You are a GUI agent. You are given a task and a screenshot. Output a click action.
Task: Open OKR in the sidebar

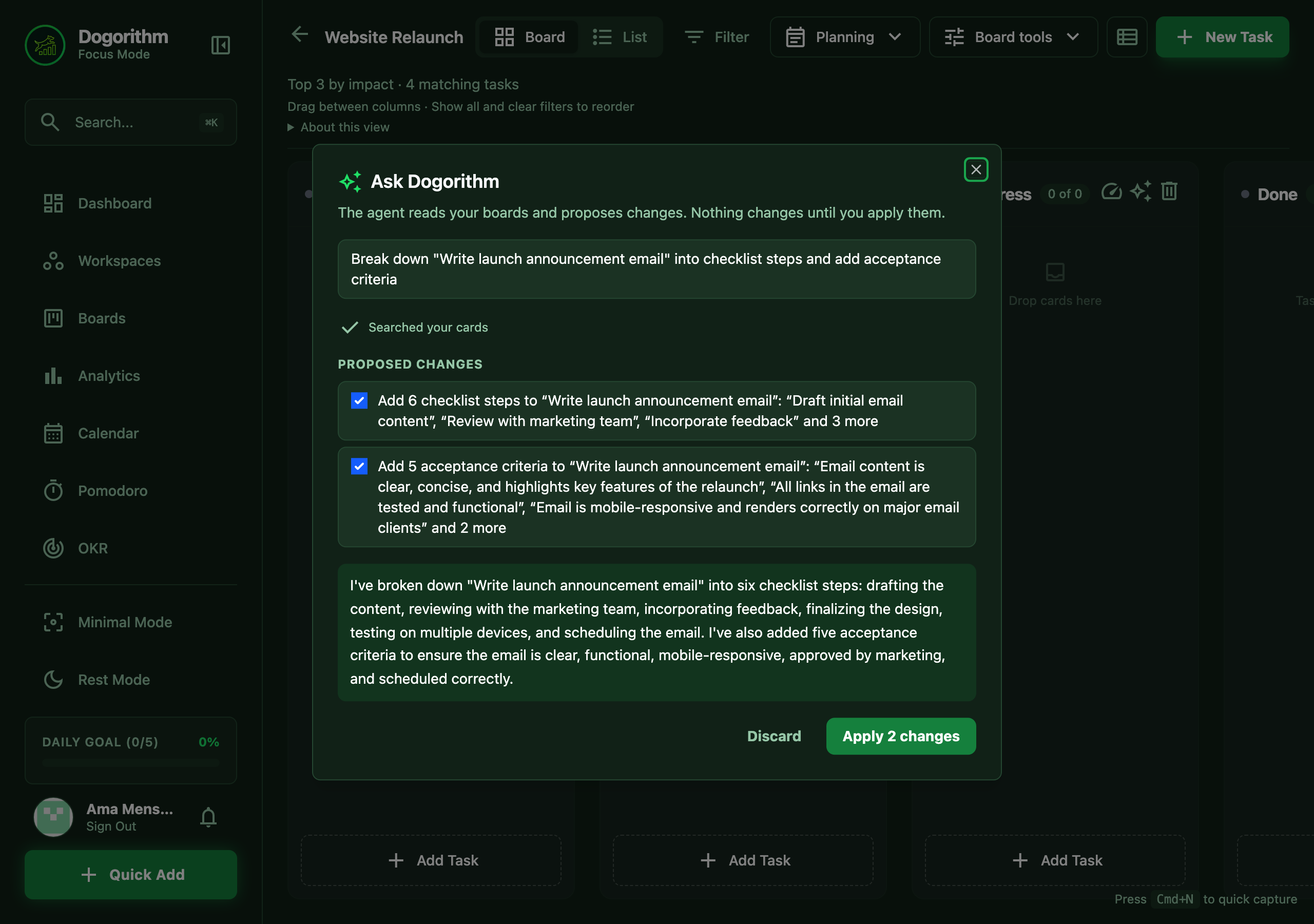tap(130, 548)
